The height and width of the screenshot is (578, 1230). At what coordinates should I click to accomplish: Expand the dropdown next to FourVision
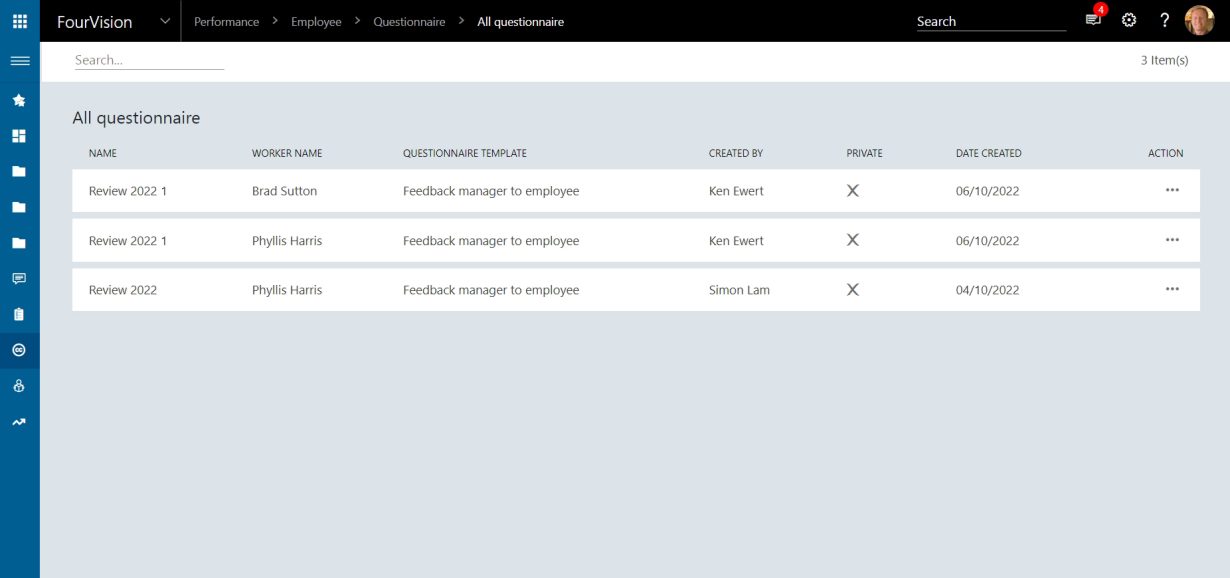click(x=163, y=19)
